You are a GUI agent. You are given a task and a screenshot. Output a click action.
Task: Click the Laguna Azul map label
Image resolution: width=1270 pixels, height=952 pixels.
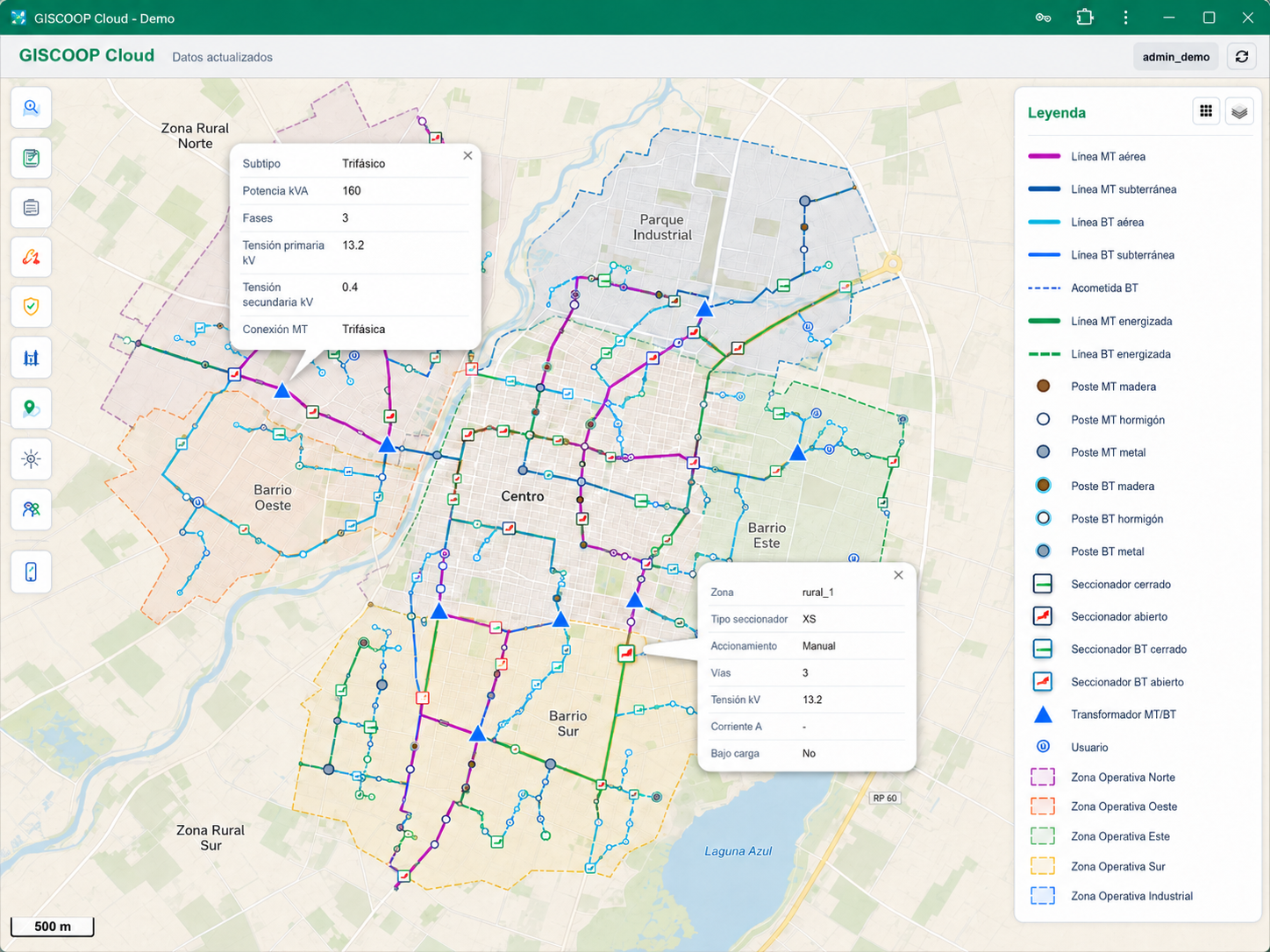tap(738, 851)
